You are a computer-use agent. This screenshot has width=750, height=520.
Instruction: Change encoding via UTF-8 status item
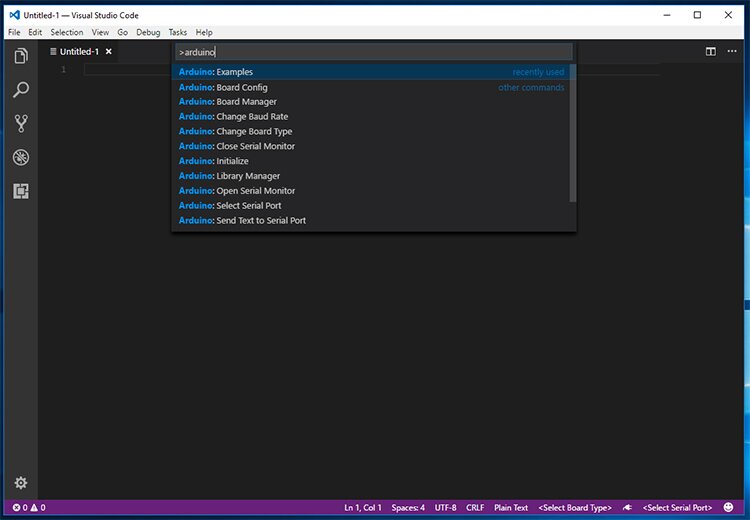[445, 508]
